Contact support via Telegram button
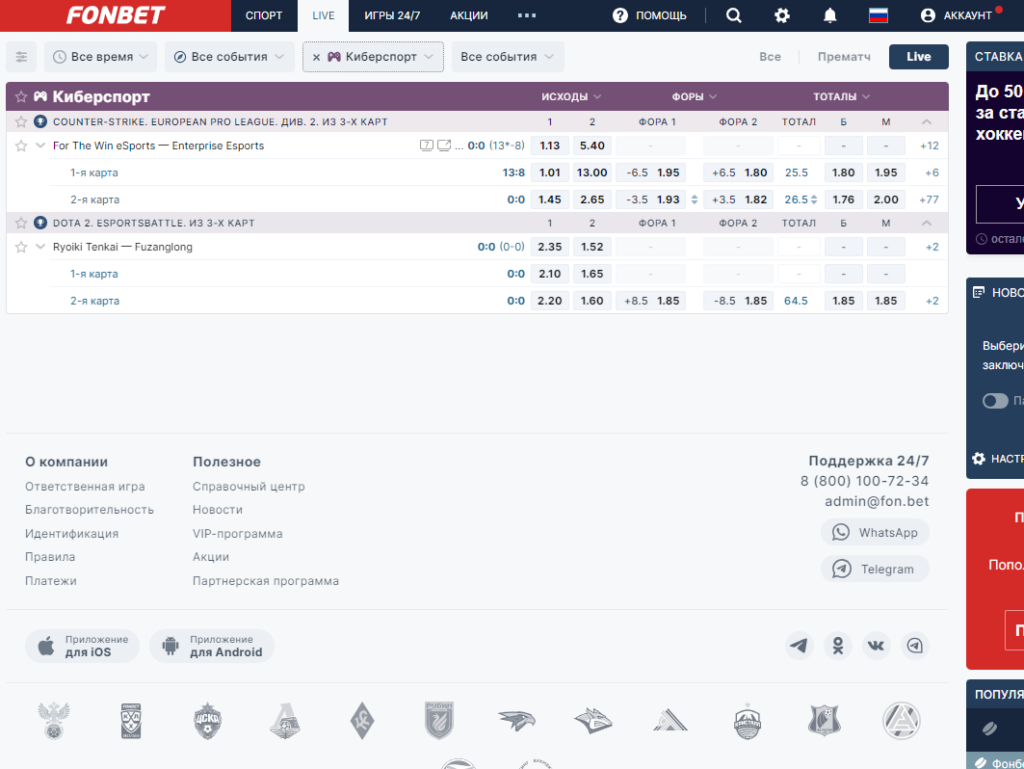 [x=874, y=569]
